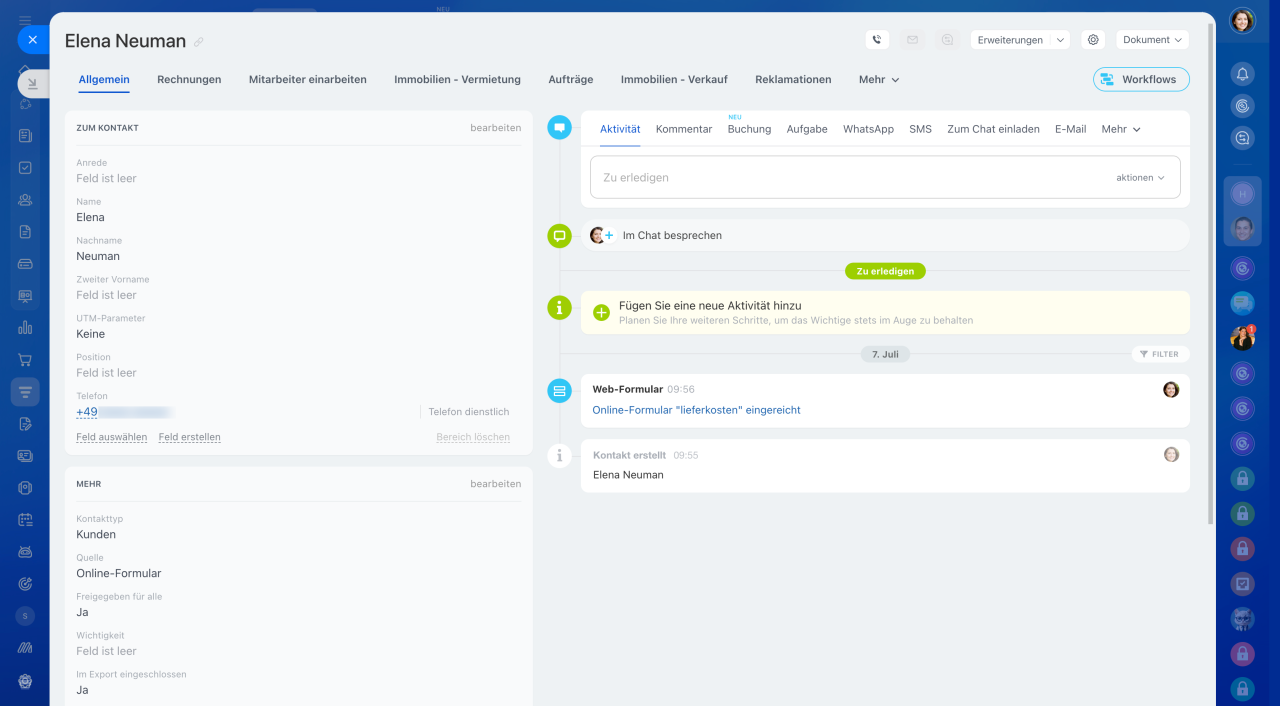Viewport: 1280px width, 706px height.
Task: Switch to the Kommentar activity tab
Action: [x=684, y=129]
